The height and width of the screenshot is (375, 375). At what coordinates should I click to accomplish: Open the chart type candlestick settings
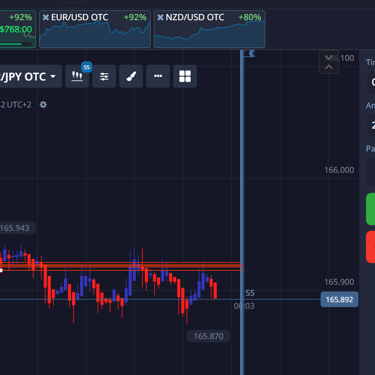point(77,76)
